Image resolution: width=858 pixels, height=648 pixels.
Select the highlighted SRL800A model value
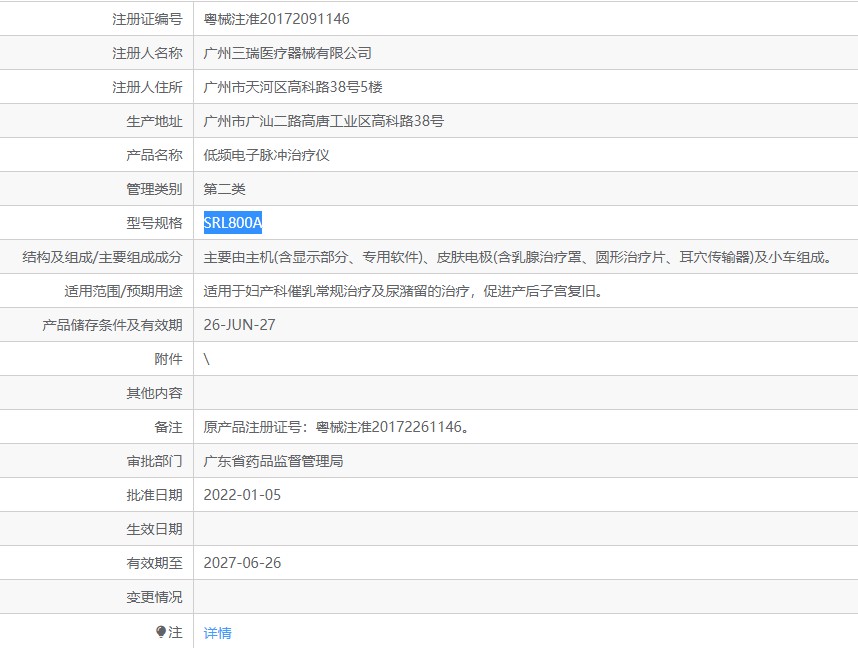pos(233,223)
